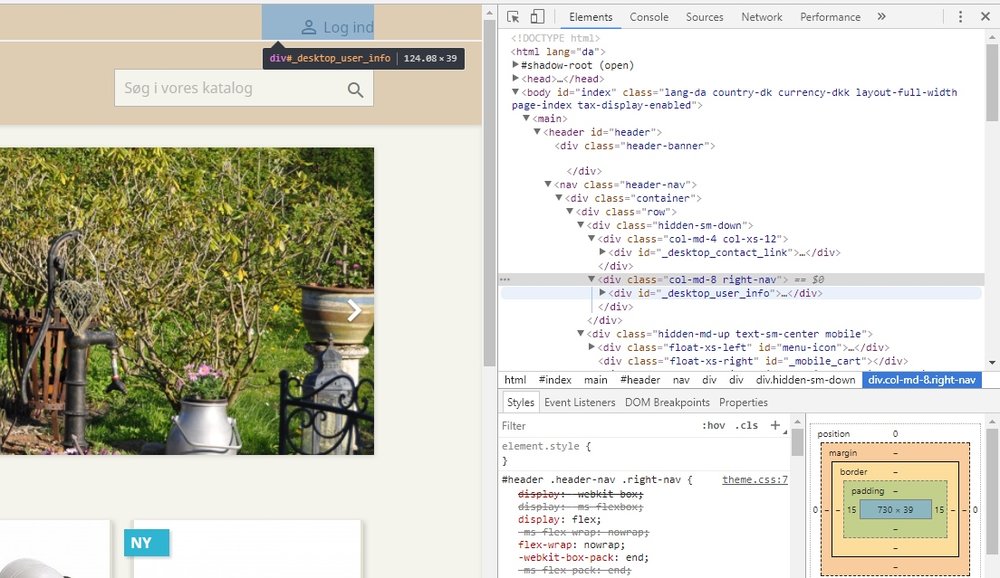
Task: Collapse the div class="container" node
Action: tap(559, 198)
